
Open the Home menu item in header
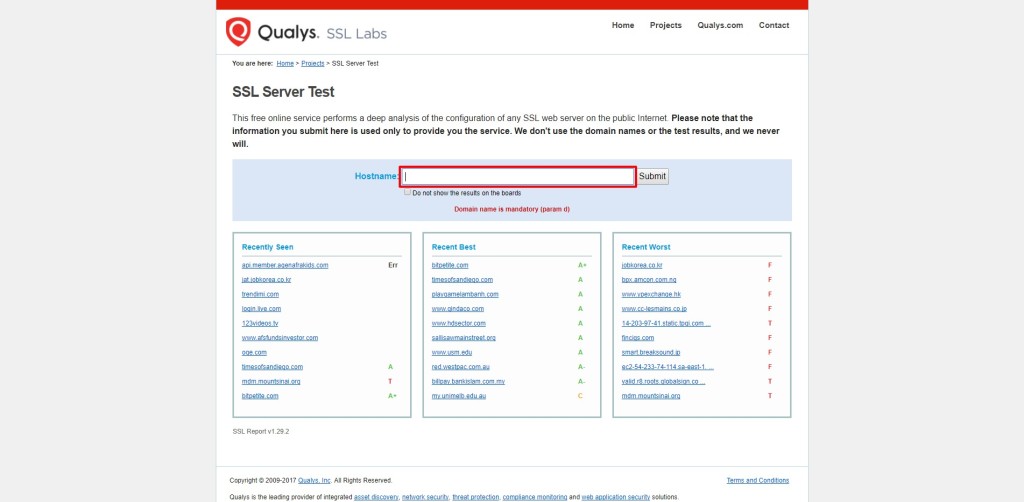tap(623, 25)
